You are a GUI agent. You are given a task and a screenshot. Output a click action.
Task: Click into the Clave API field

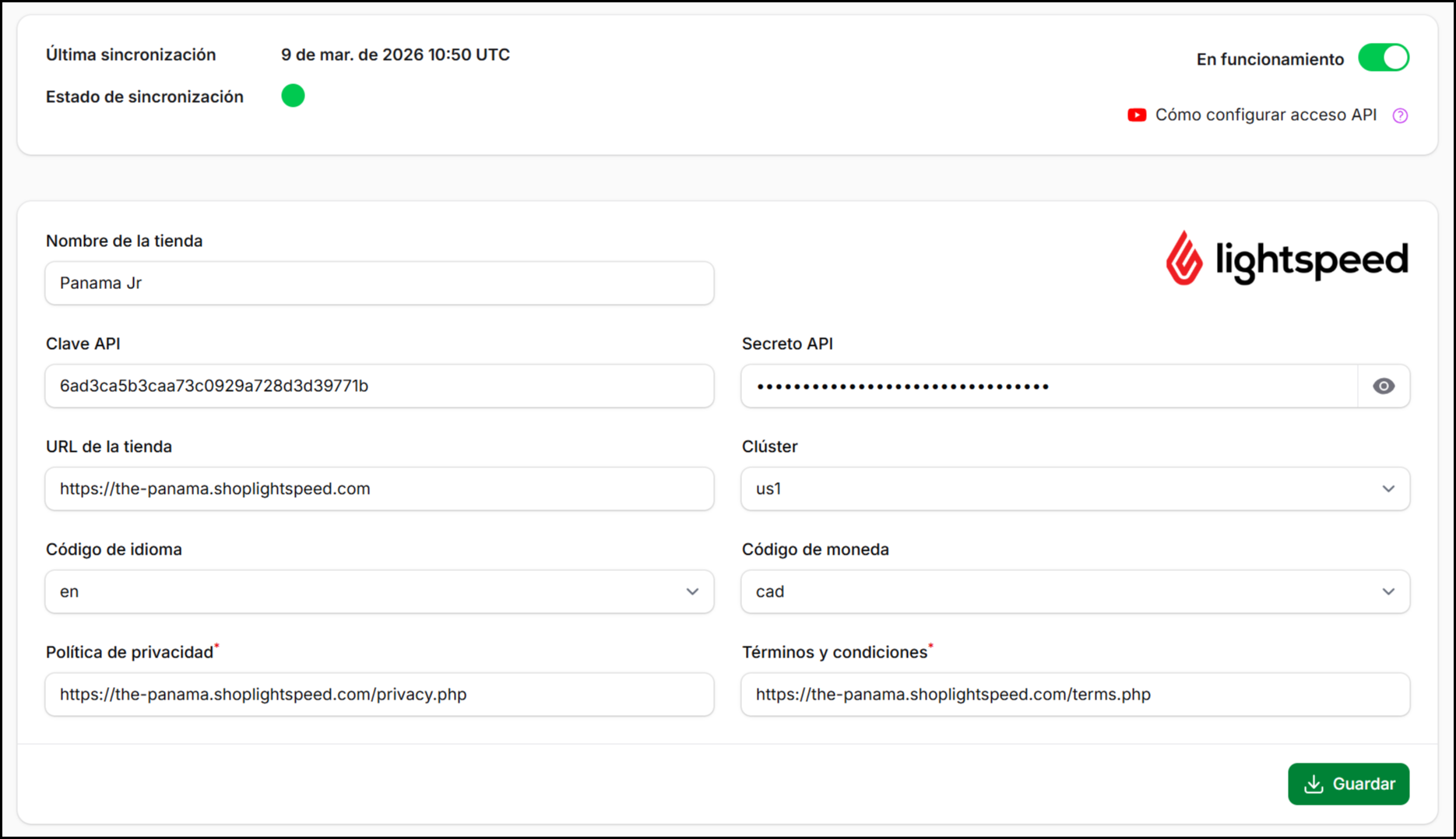(379, 386)
